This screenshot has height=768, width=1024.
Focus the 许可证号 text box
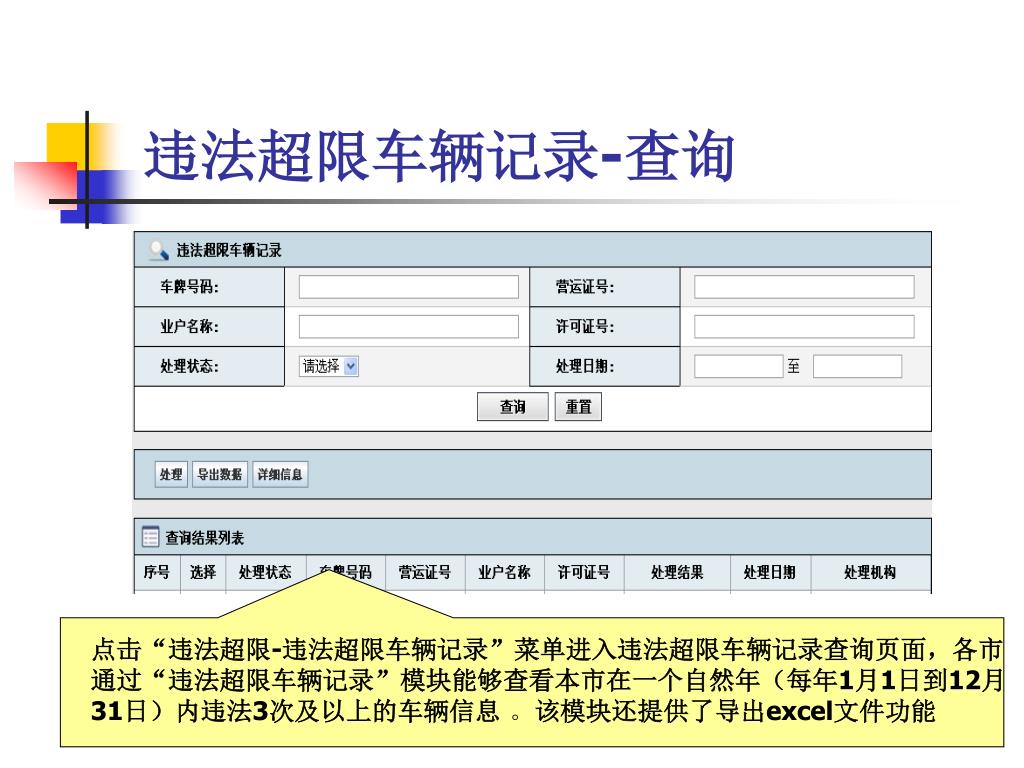[x=804, y=327]
